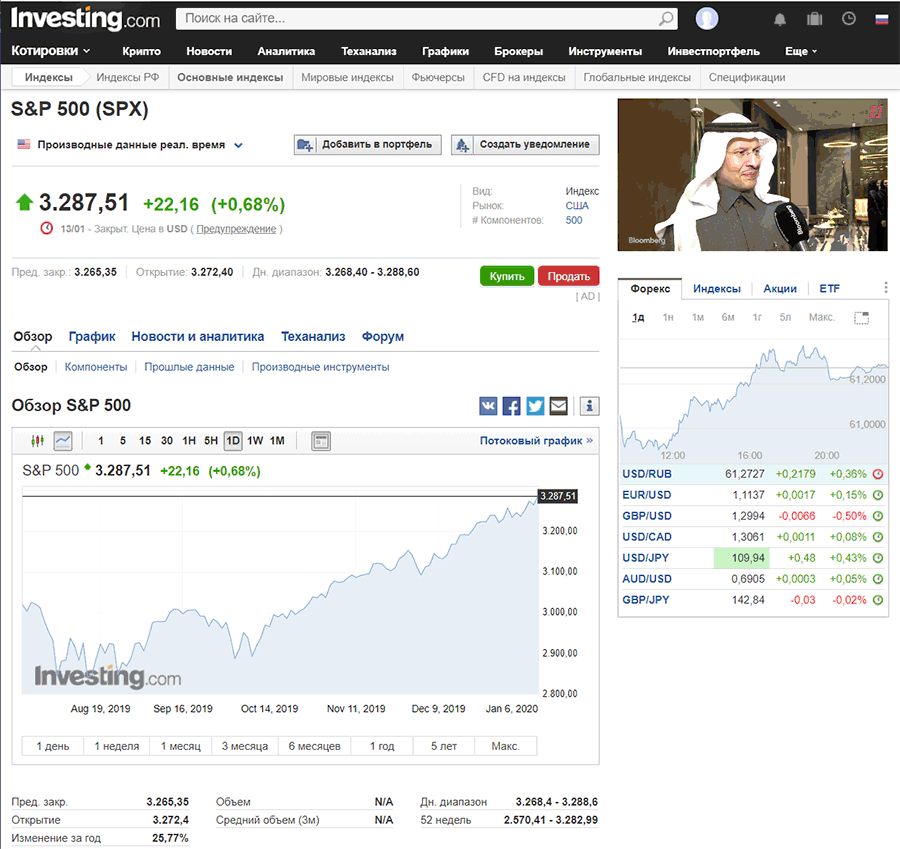Click the clock icon in USD/RUB row

(878, 474)
